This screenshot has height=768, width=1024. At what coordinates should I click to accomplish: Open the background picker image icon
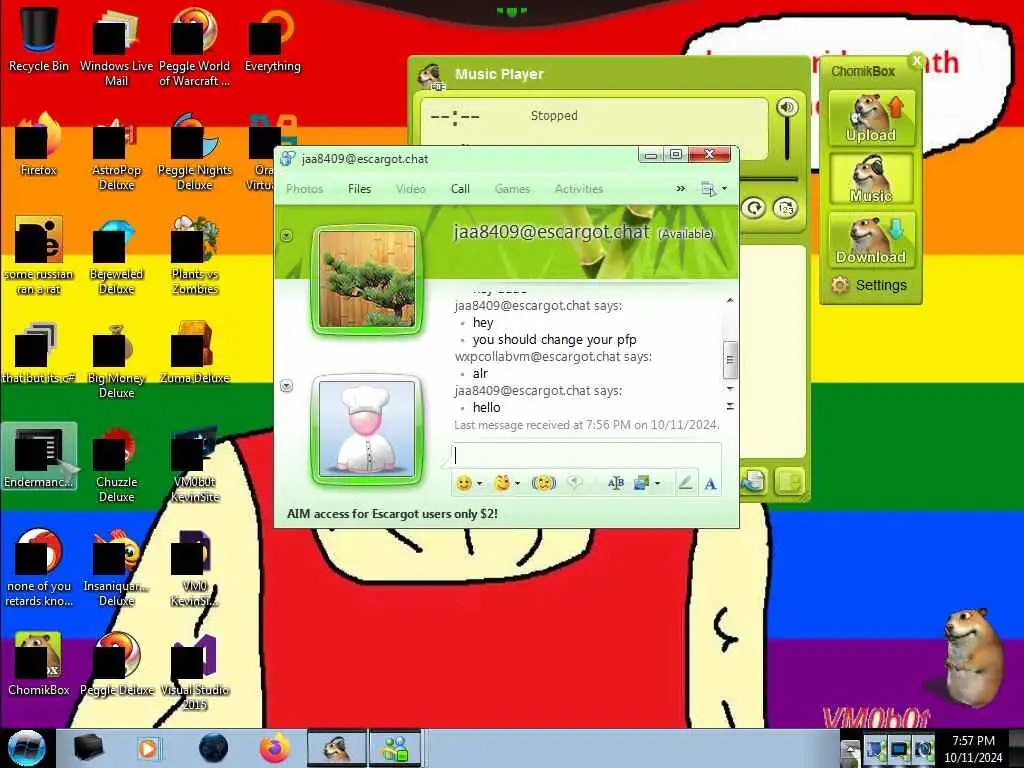(x=641, y=483)
